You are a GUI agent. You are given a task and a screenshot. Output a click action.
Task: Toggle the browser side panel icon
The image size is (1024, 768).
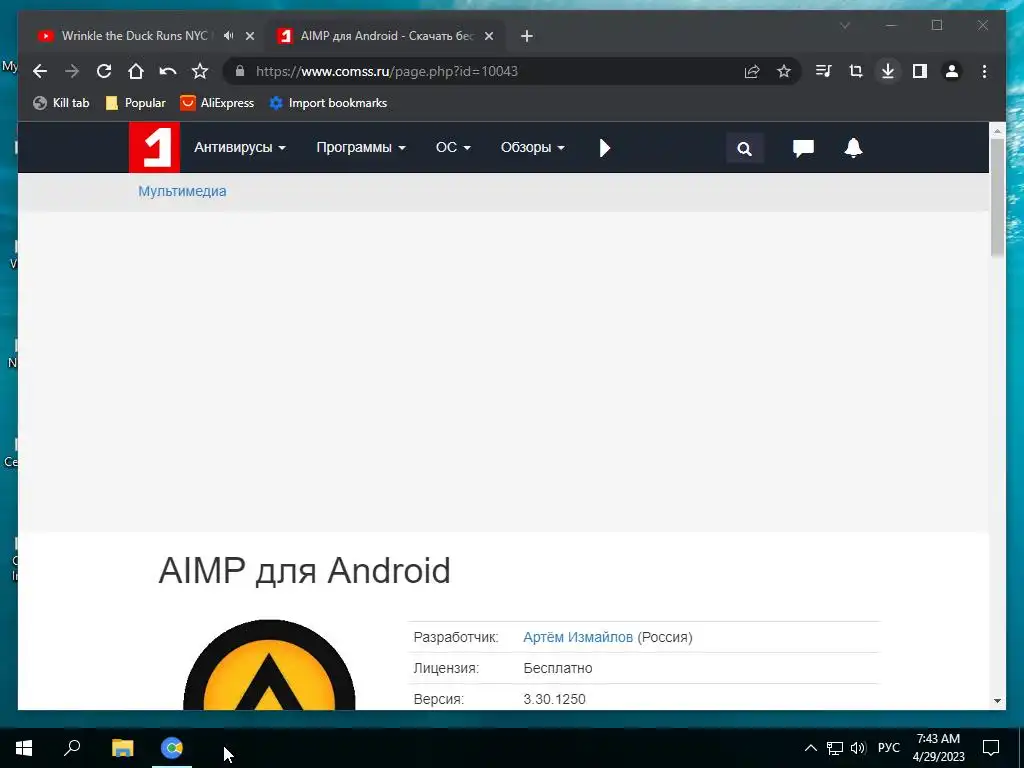920,71
